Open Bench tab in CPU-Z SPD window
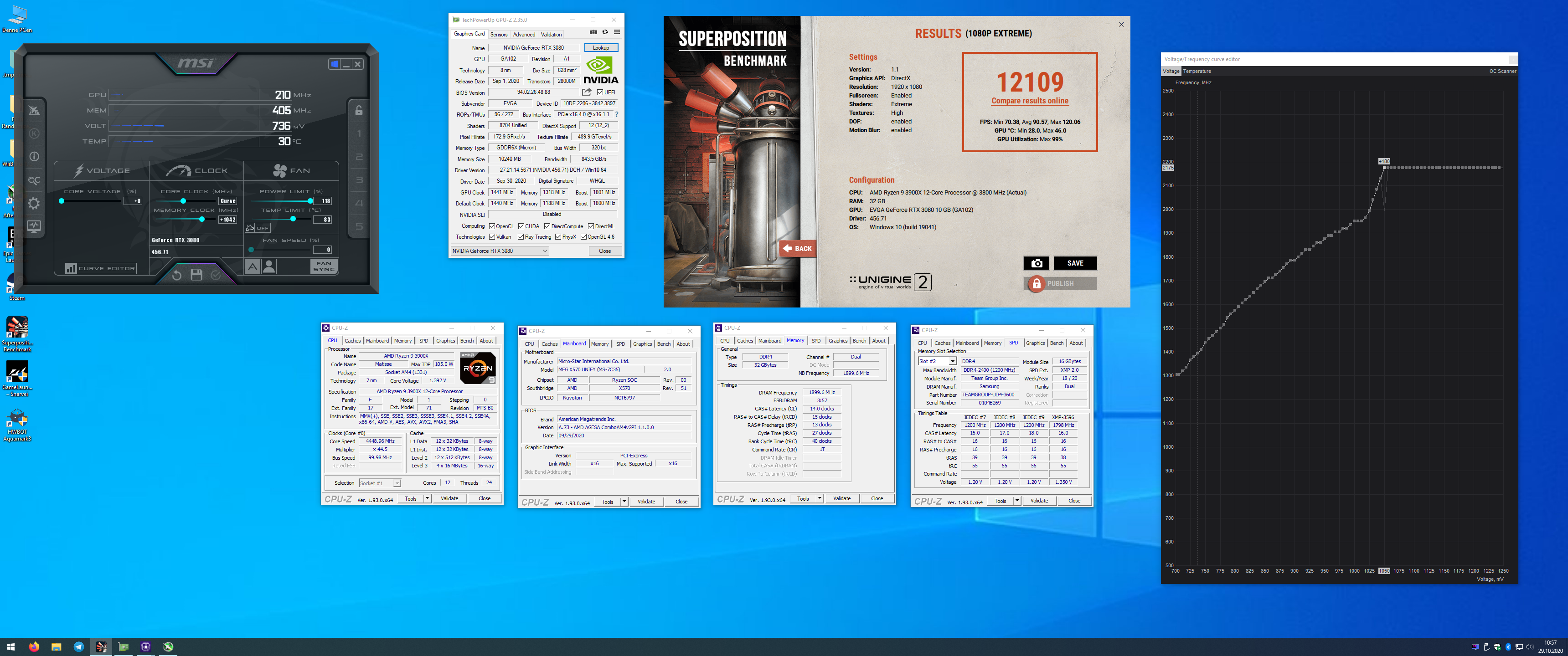 [1057, 343]
